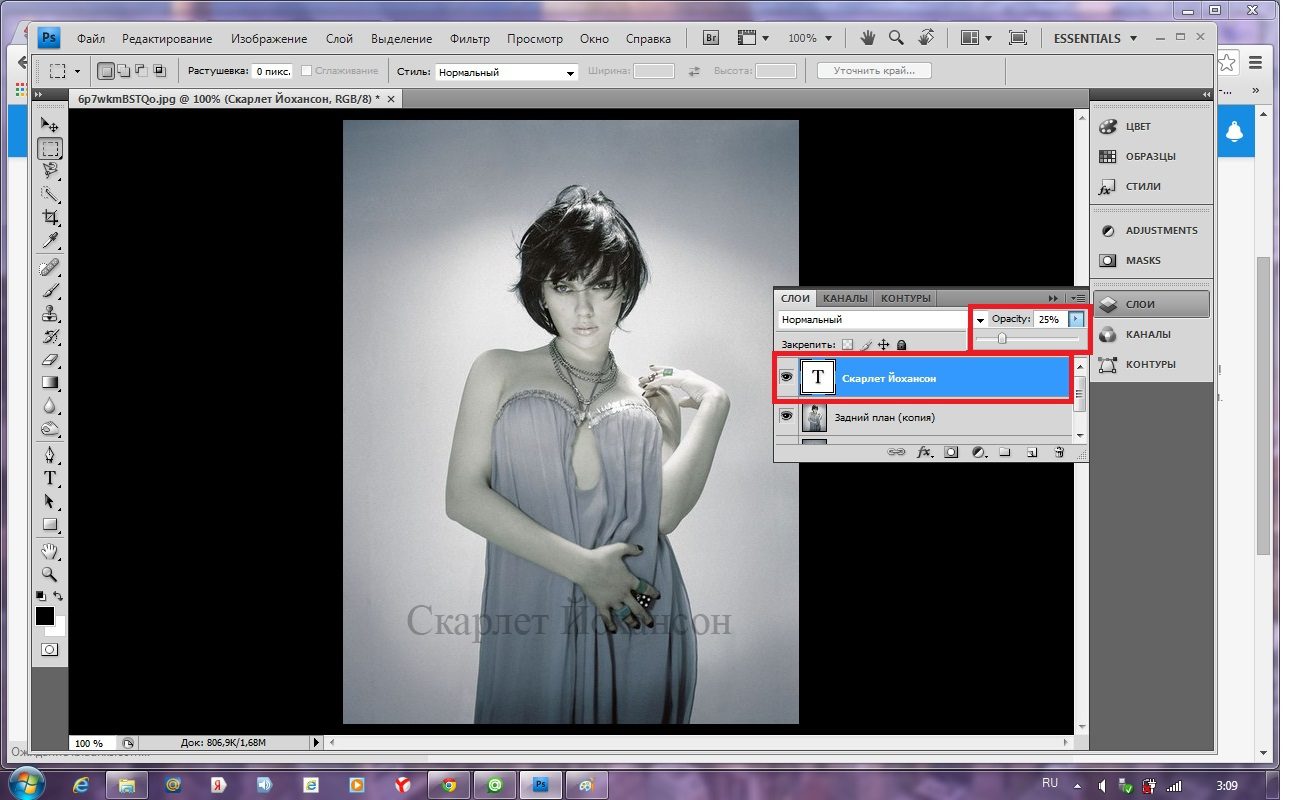Delete the selected layer
The image size is (1308, 800).
pyautogui.click(x=1059, y=452)
